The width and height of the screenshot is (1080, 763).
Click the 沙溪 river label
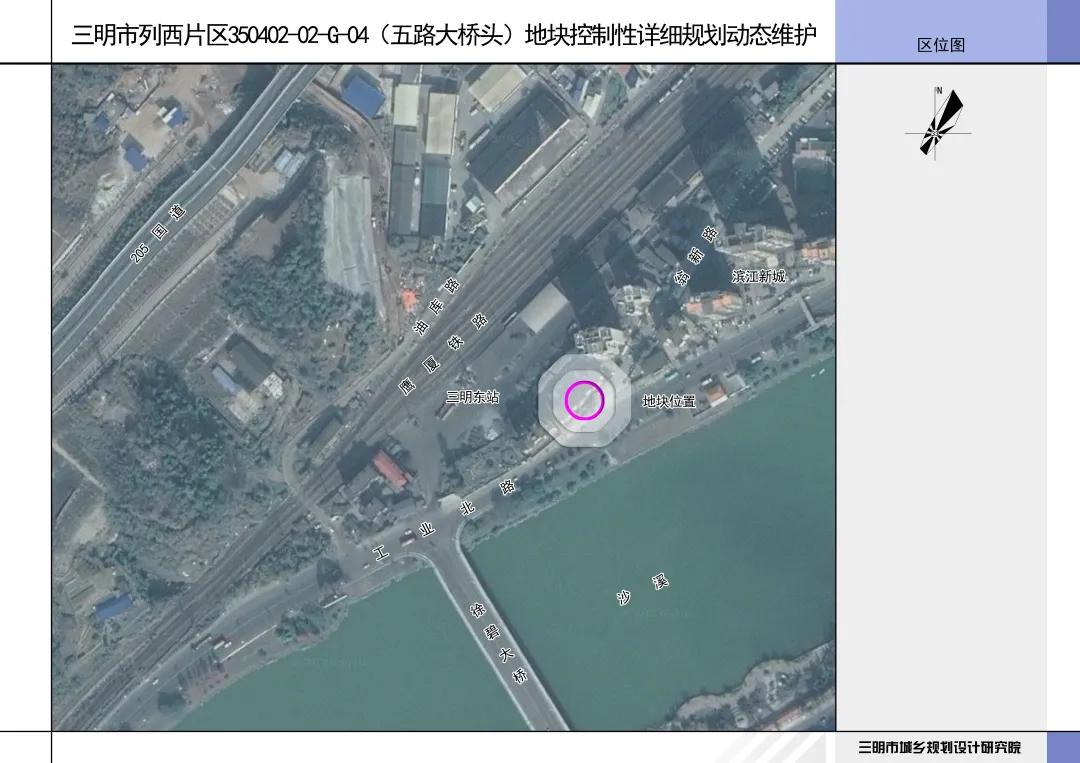click(x=642, y=589)
